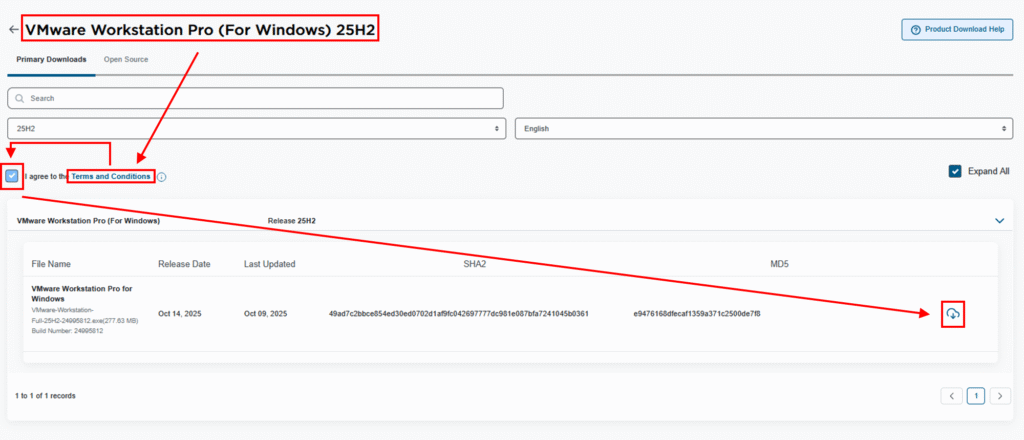The width and height of the screenshot is (1024, 440).
Task: Go to the previous page of records
Action: coord(952,396)
